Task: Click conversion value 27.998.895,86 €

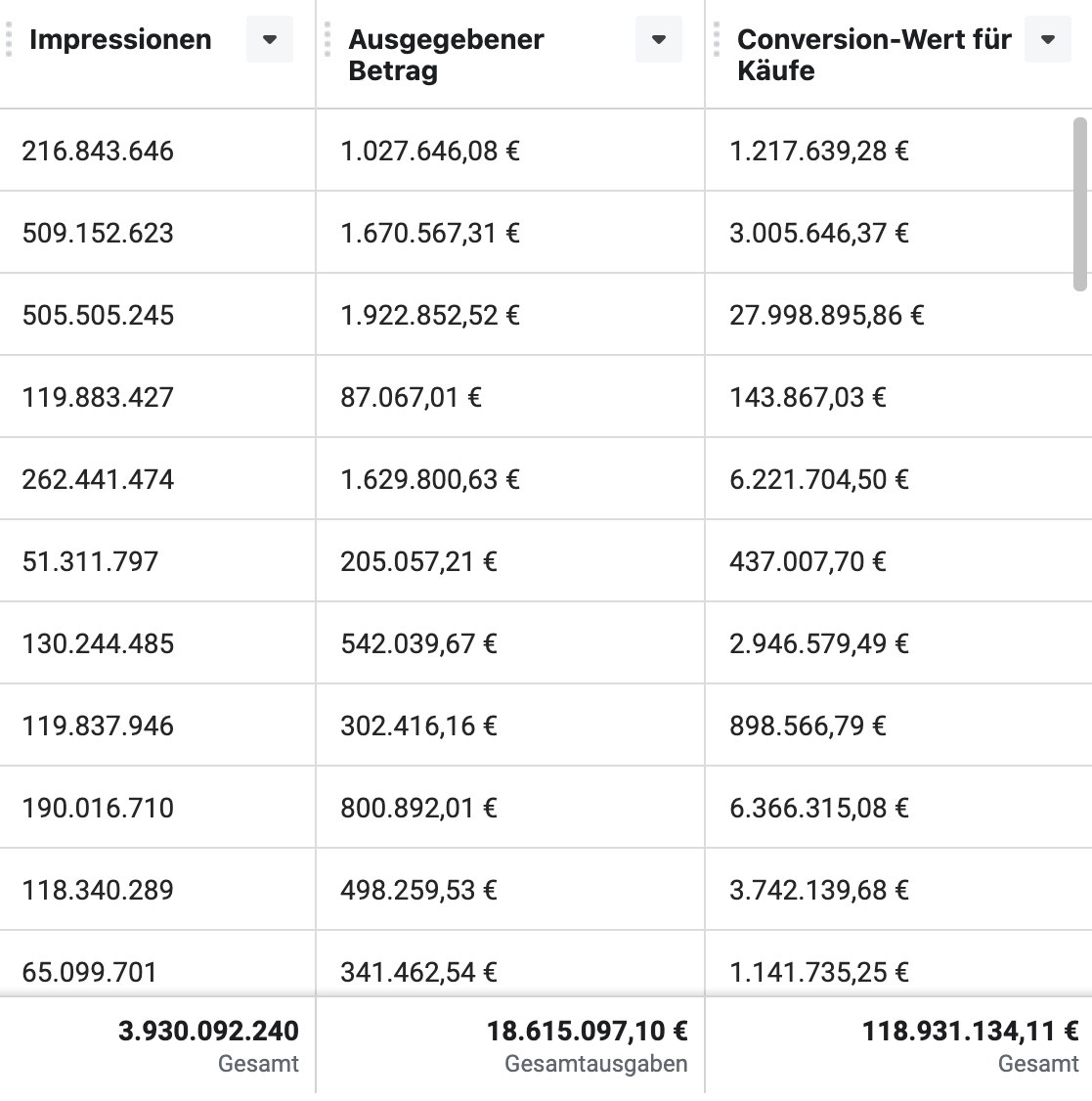Action: 826,316
